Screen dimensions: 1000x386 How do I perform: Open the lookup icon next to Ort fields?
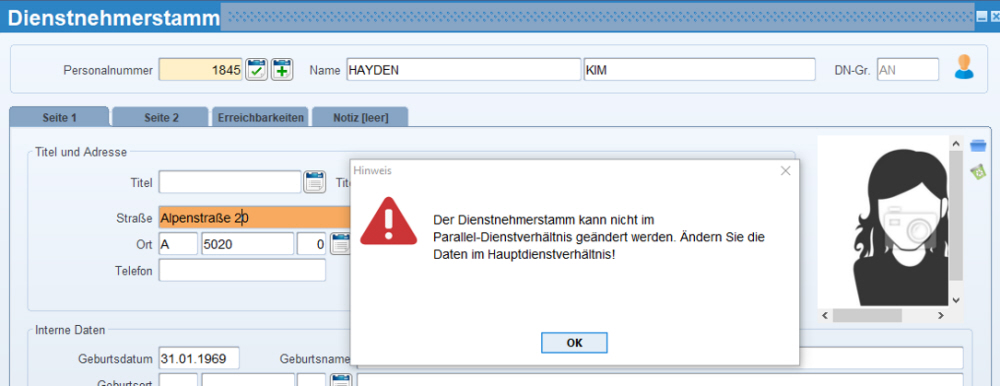(x=340, y=244)
